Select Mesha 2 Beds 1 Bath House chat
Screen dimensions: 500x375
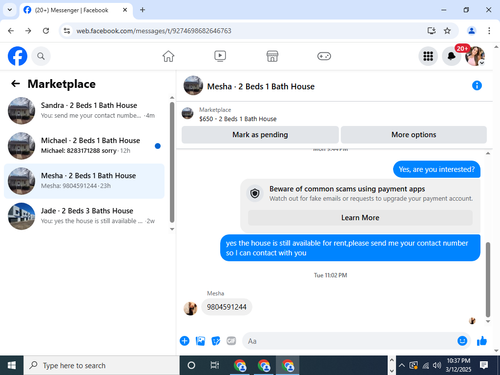click(x=84, y=181)
